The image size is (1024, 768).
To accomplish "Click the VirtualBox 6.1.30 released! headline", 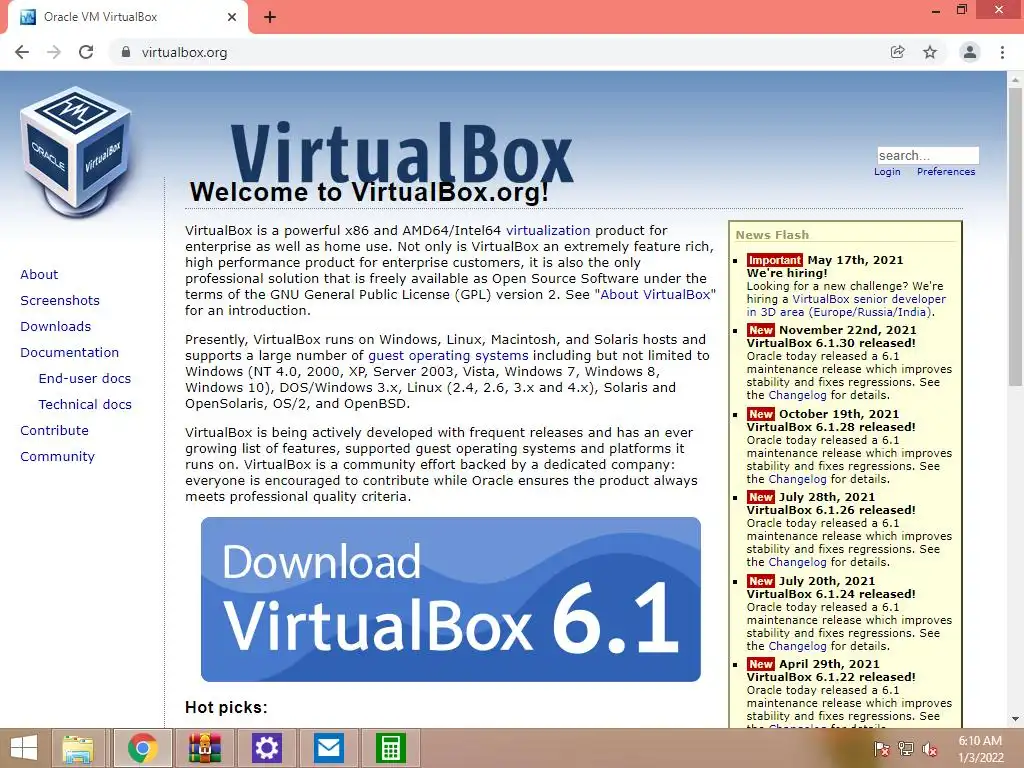I will tap(831, 343).
